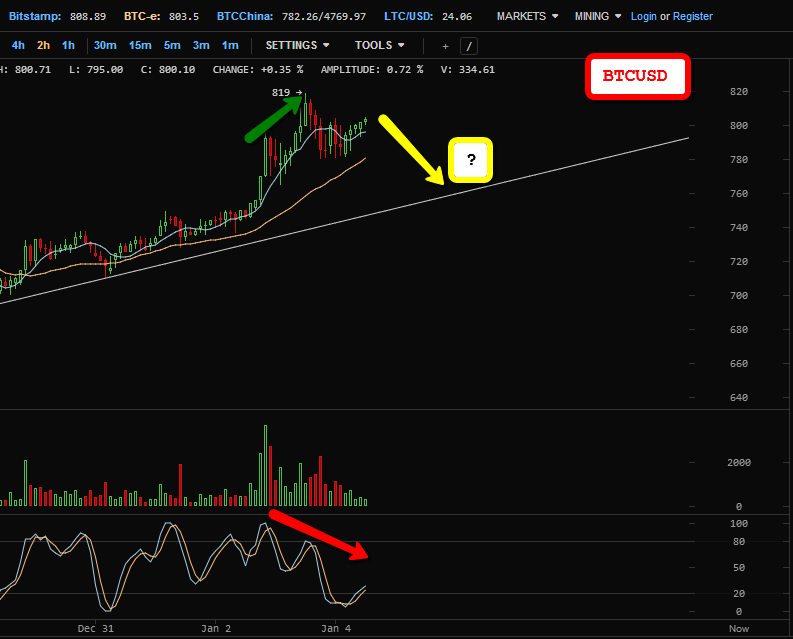This screenshot has height=639, width=793.
Task: Switch to 30m candles
Action: 105,46
